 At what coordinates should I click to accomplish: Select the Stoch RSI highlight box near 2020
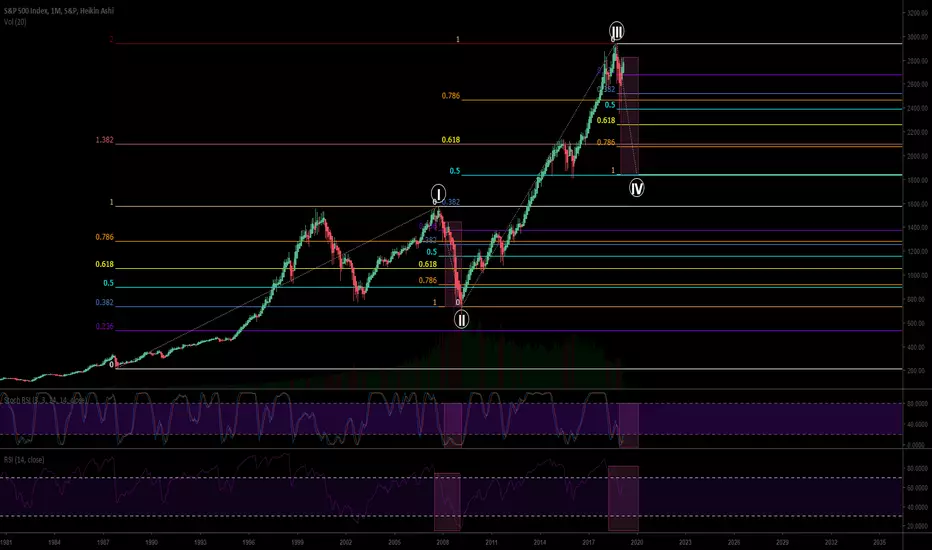[x=629, y=426]
